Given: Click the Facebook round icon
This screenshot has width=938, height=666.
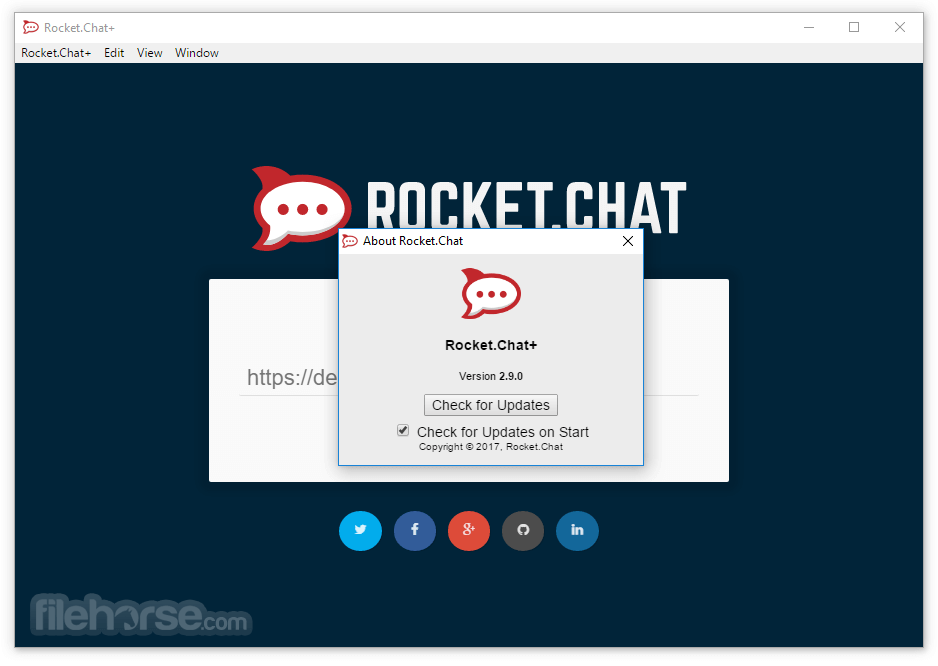Looking at the screenshot, I should (x=415, y=530).
